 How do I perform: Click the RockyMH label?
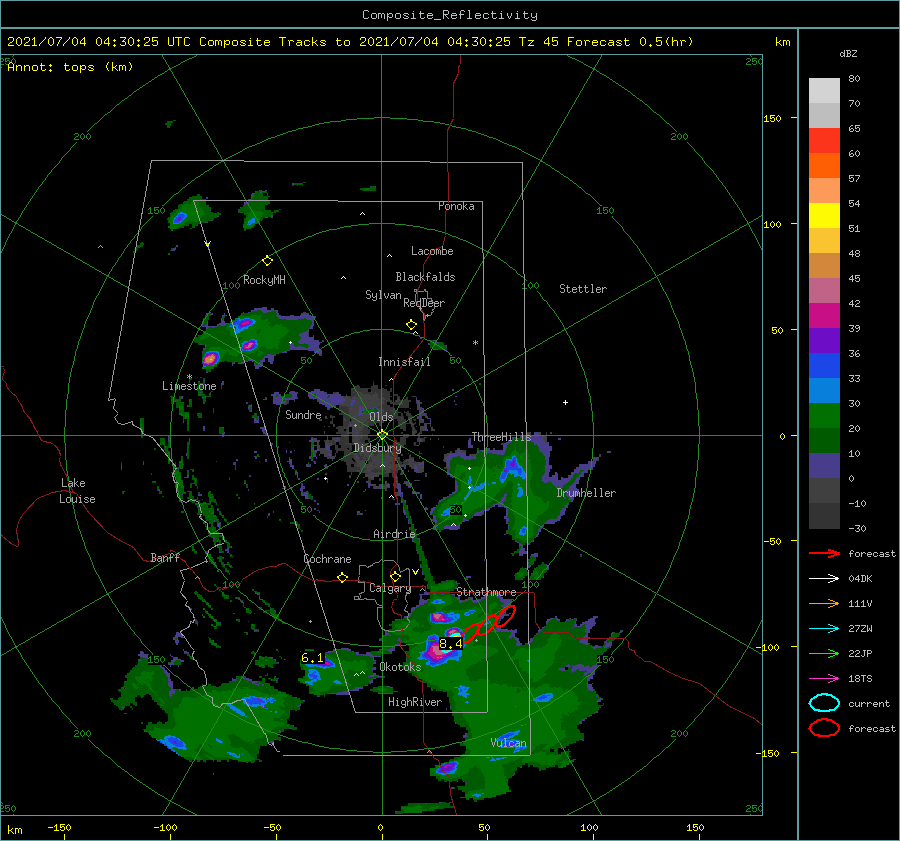[264, 280]
